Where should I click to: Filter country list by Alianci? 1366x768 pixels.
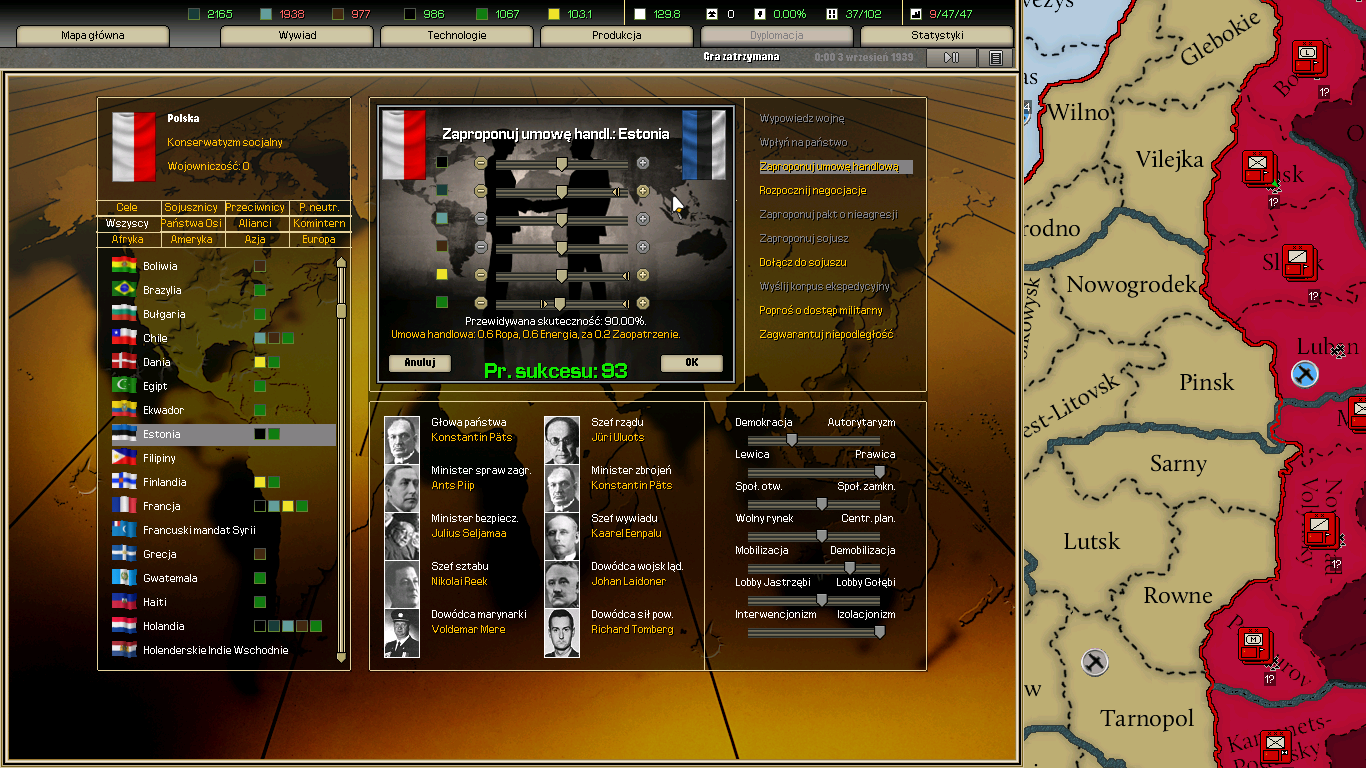(256, 224)
